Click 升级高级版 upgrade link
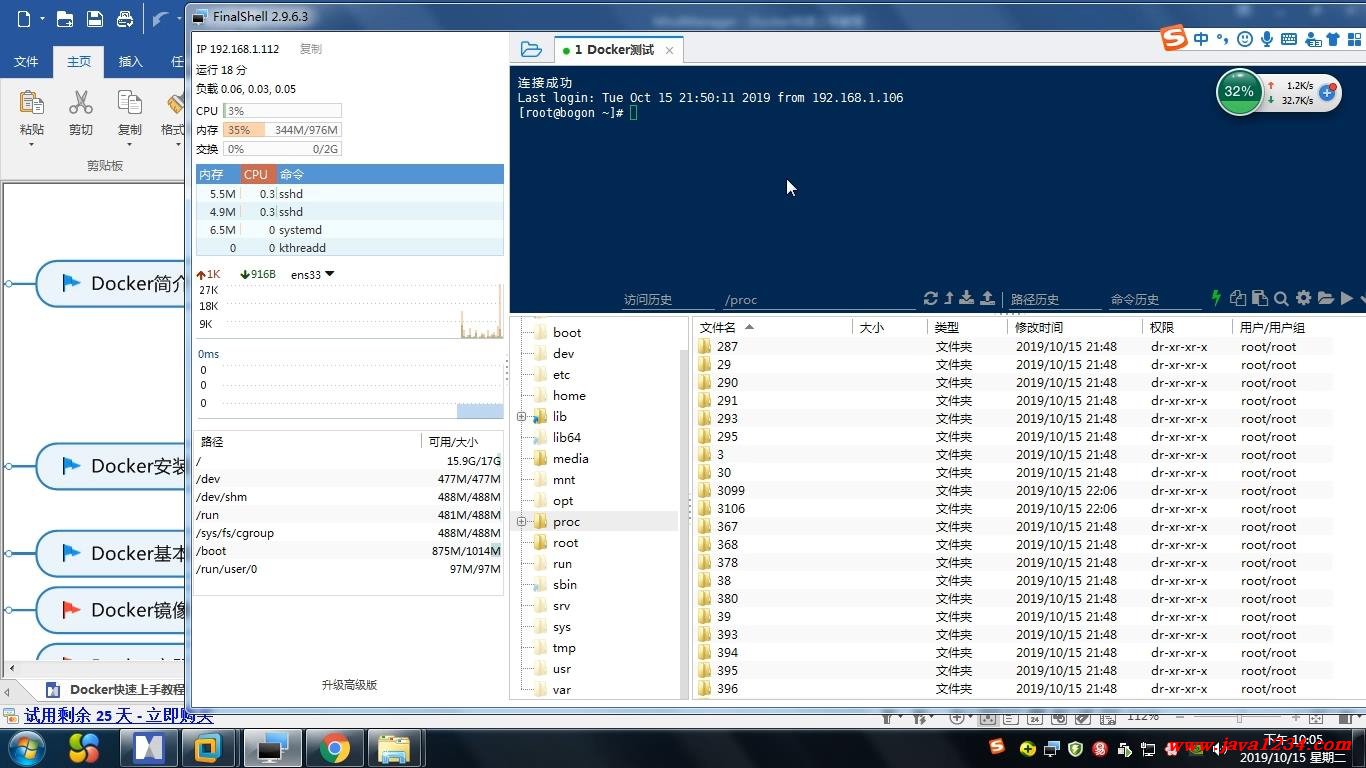 [349, 685]
